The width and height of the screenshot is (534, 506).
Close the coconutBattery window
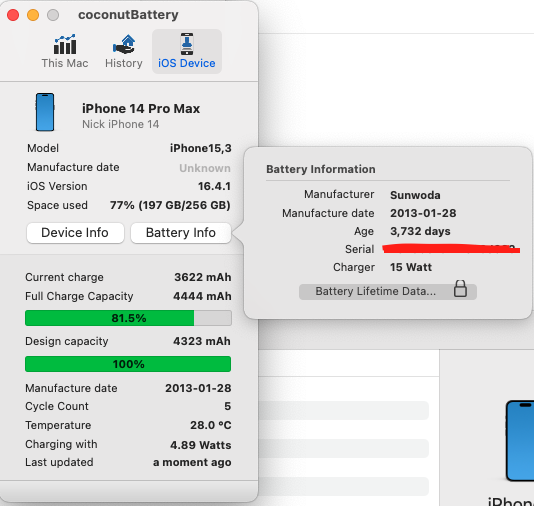click(13, 15)
